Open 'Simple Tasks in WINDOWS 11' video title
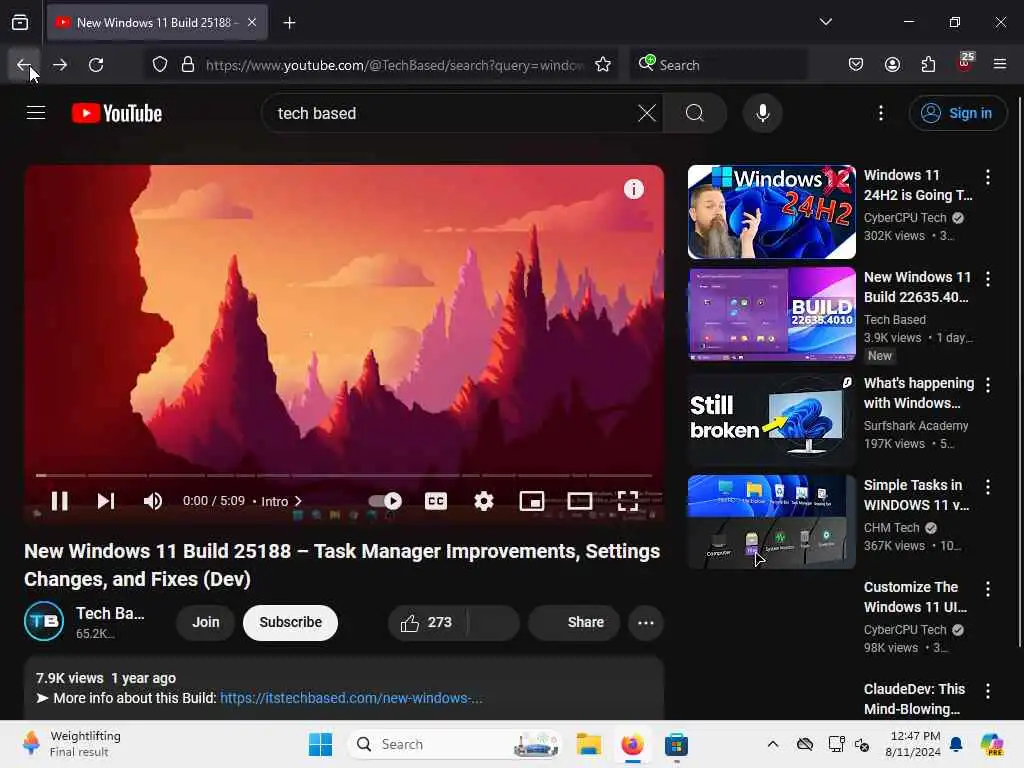The width and height of the screenshot is (1024, 768). click(x=916, y=495)
